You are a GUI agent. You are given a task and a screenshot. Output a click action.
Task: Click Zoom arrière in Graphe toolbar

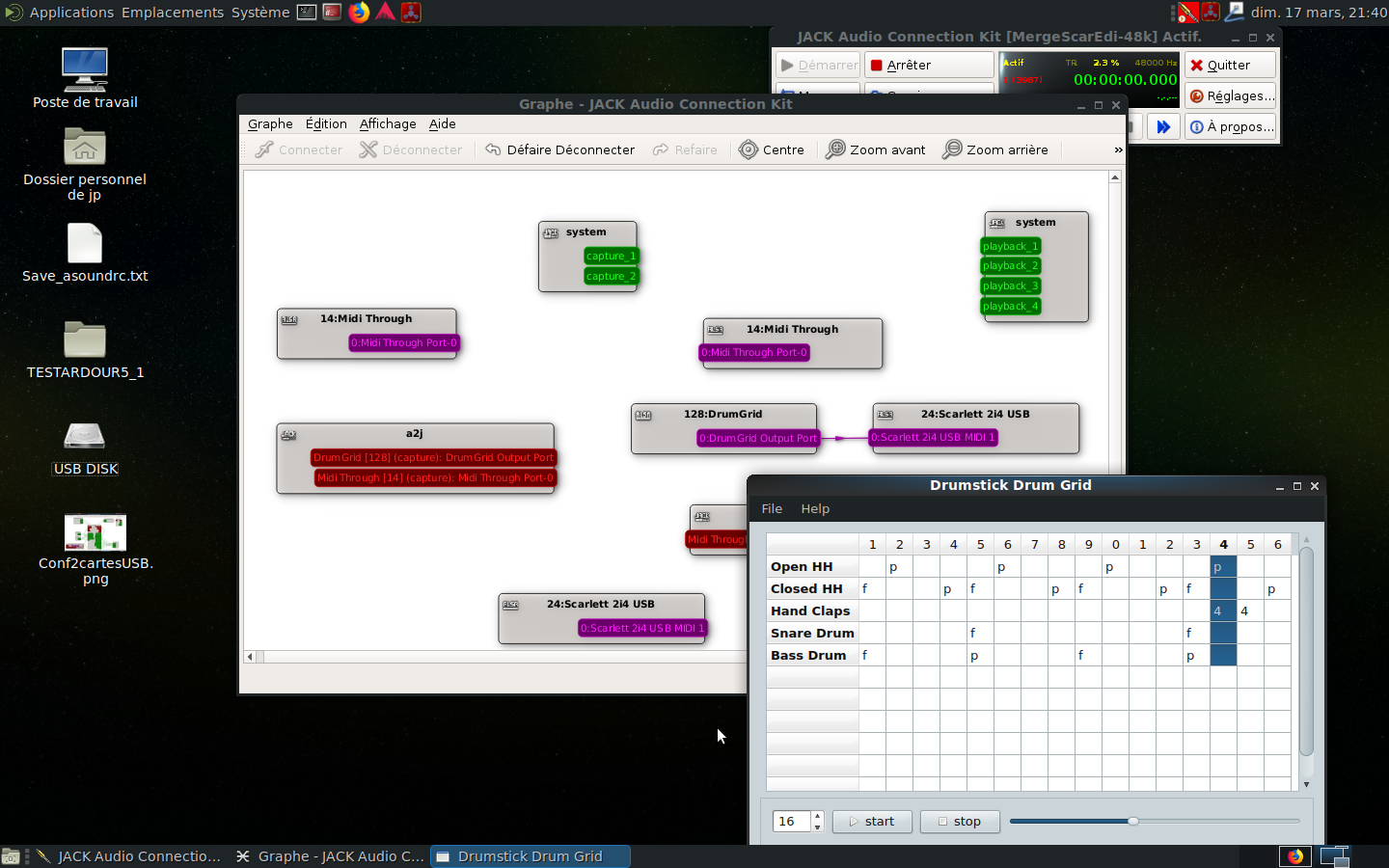point(995,149)
